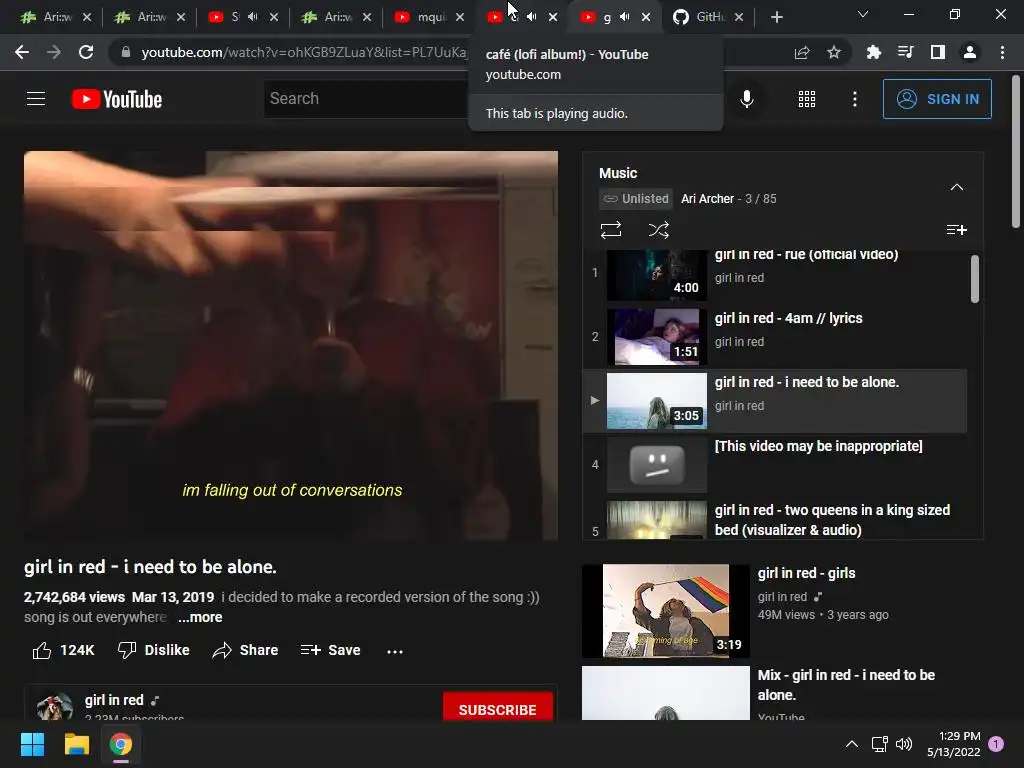The image size is (1024, 768).
Task: Bookmark this tab with star icon
Action: [834, 52]
